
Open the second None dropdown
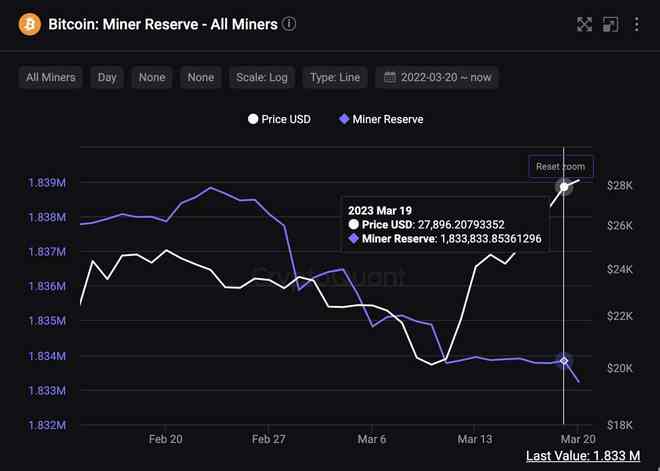coord(201,77)
